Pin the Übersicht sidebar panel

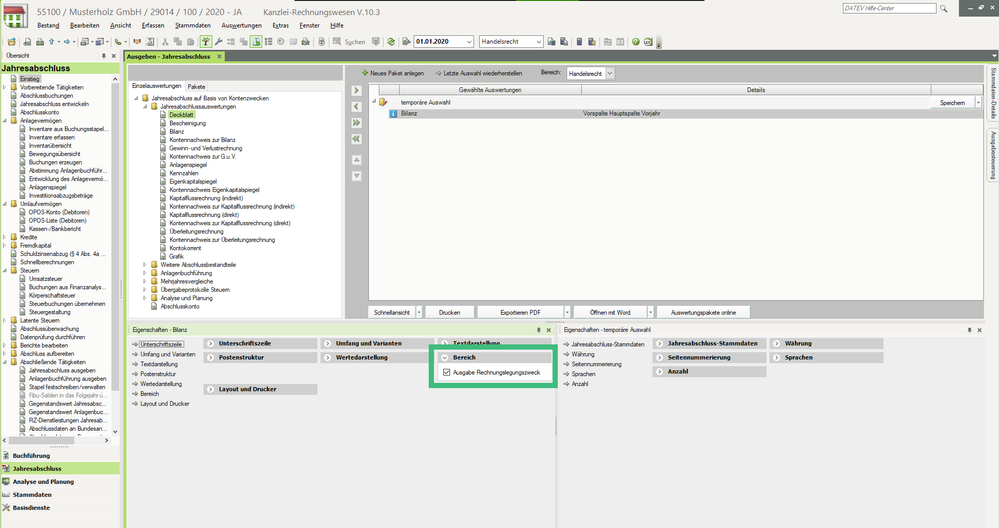pos(104,56)
